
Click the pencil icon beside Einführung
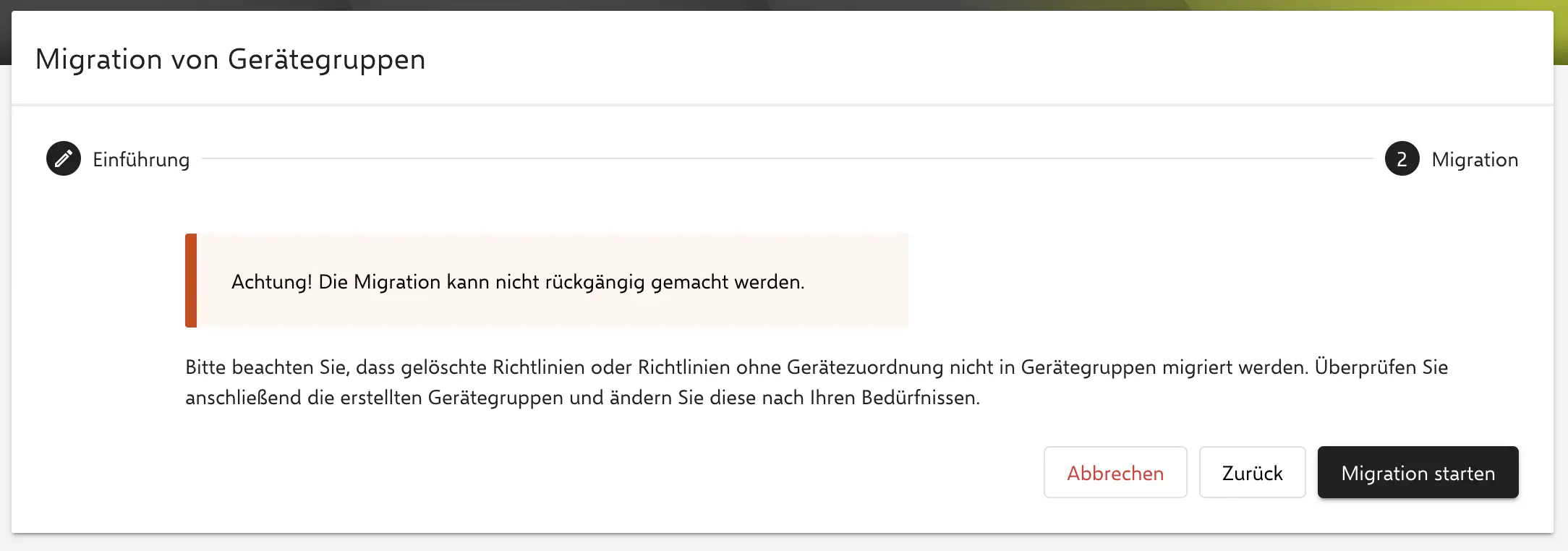[64, 158]
